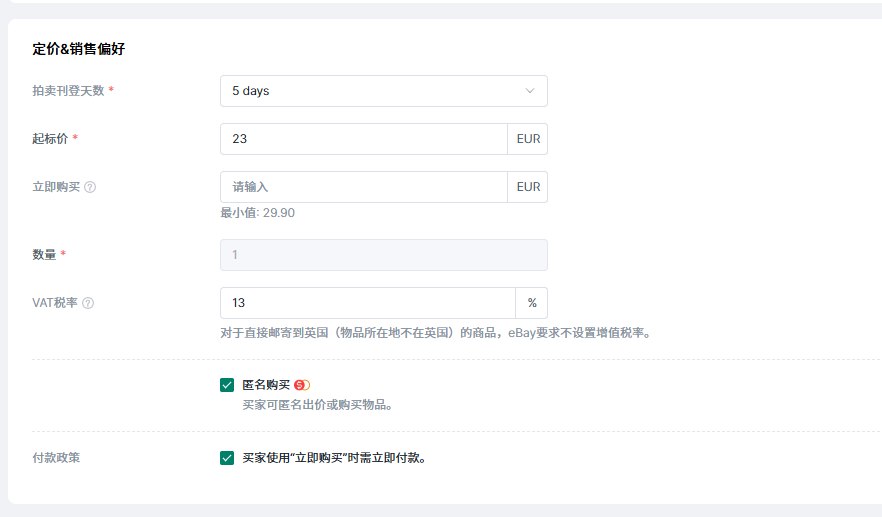Toggle the immediate payment required checkbox

point(227,458)
